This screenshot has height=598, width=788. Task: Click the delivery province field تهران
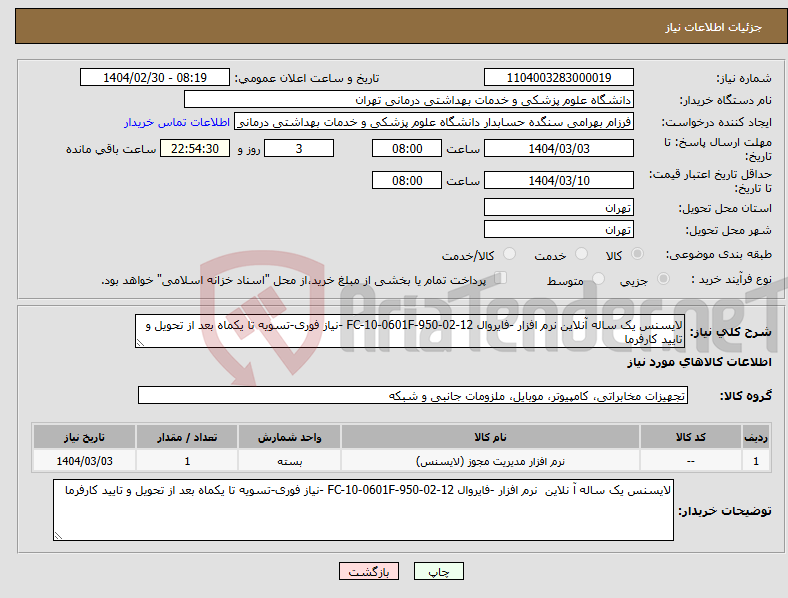click(559, 207)
